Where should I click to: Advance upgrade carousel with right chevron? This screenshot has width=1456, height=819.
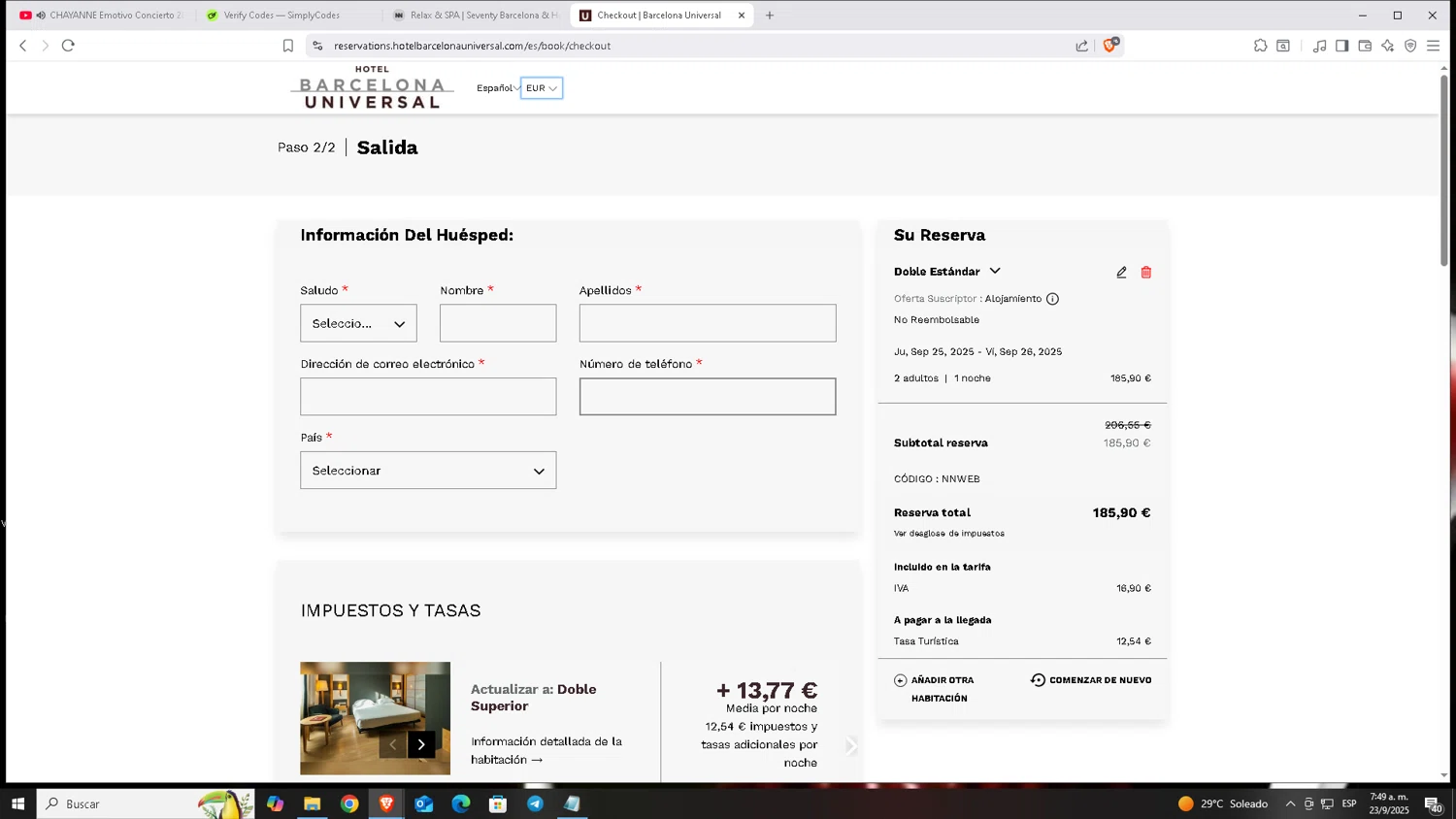[x=850, y=745]
